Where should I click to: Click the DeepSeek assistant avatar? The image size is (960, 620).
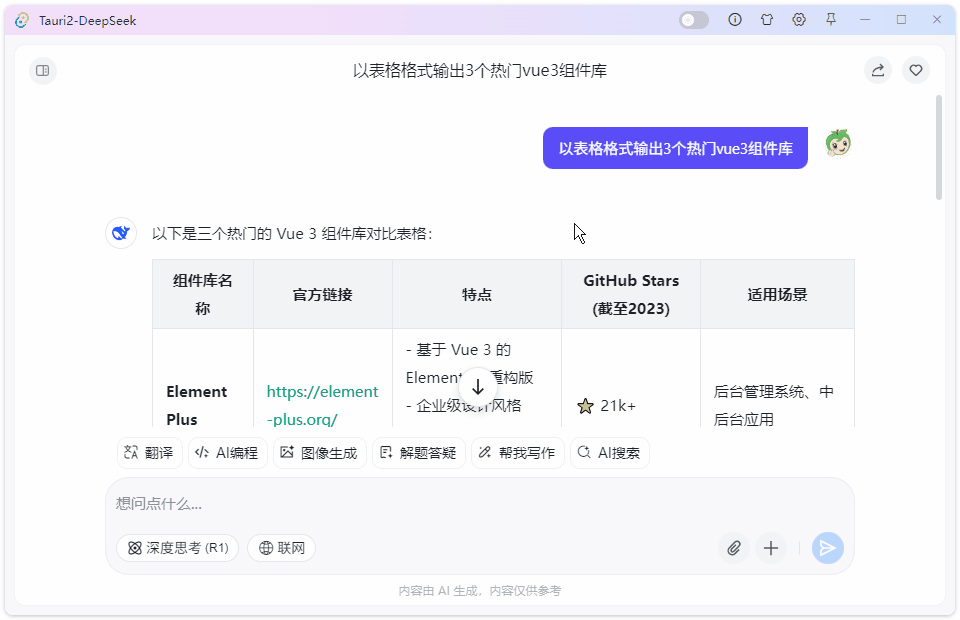121,233
